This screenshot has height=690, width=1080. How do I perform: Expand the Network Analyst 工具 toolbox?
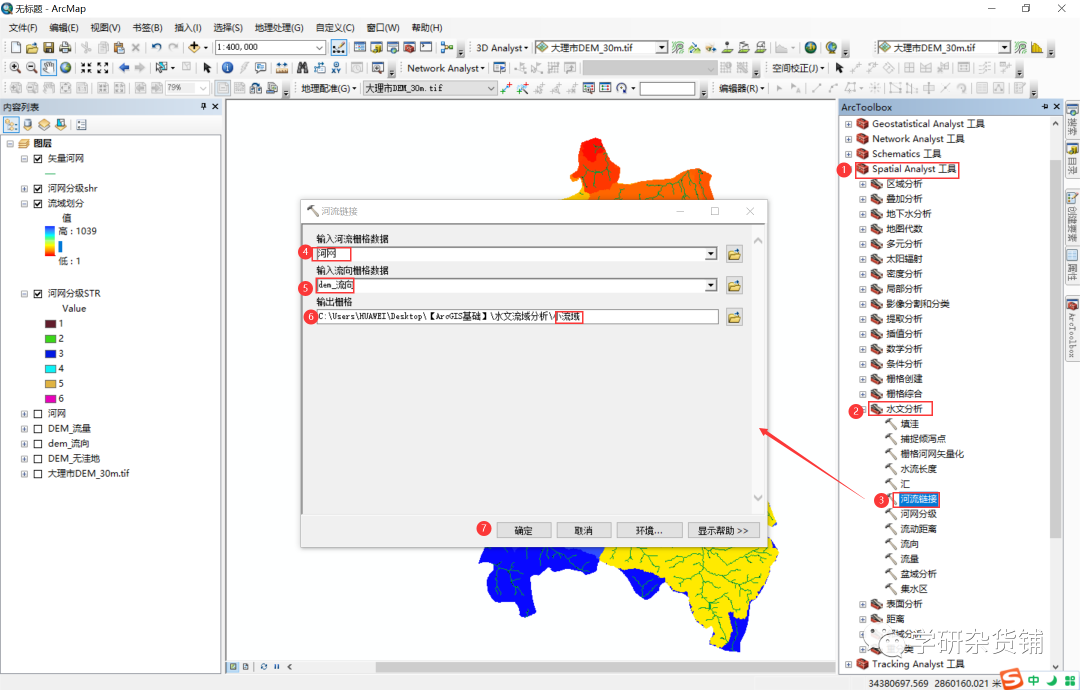(849, 139)
